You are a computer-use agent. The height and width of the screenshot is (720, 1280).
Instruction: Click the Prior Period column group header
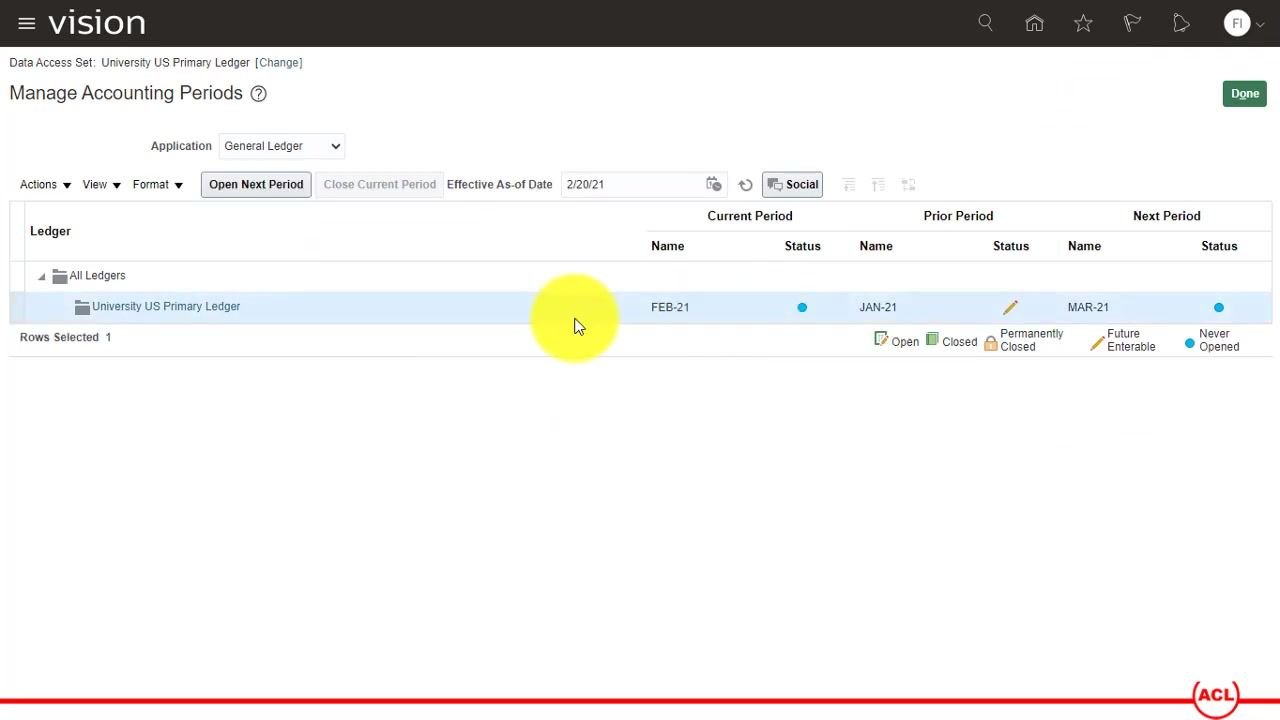pyautogui.click(x=958, y=216)
